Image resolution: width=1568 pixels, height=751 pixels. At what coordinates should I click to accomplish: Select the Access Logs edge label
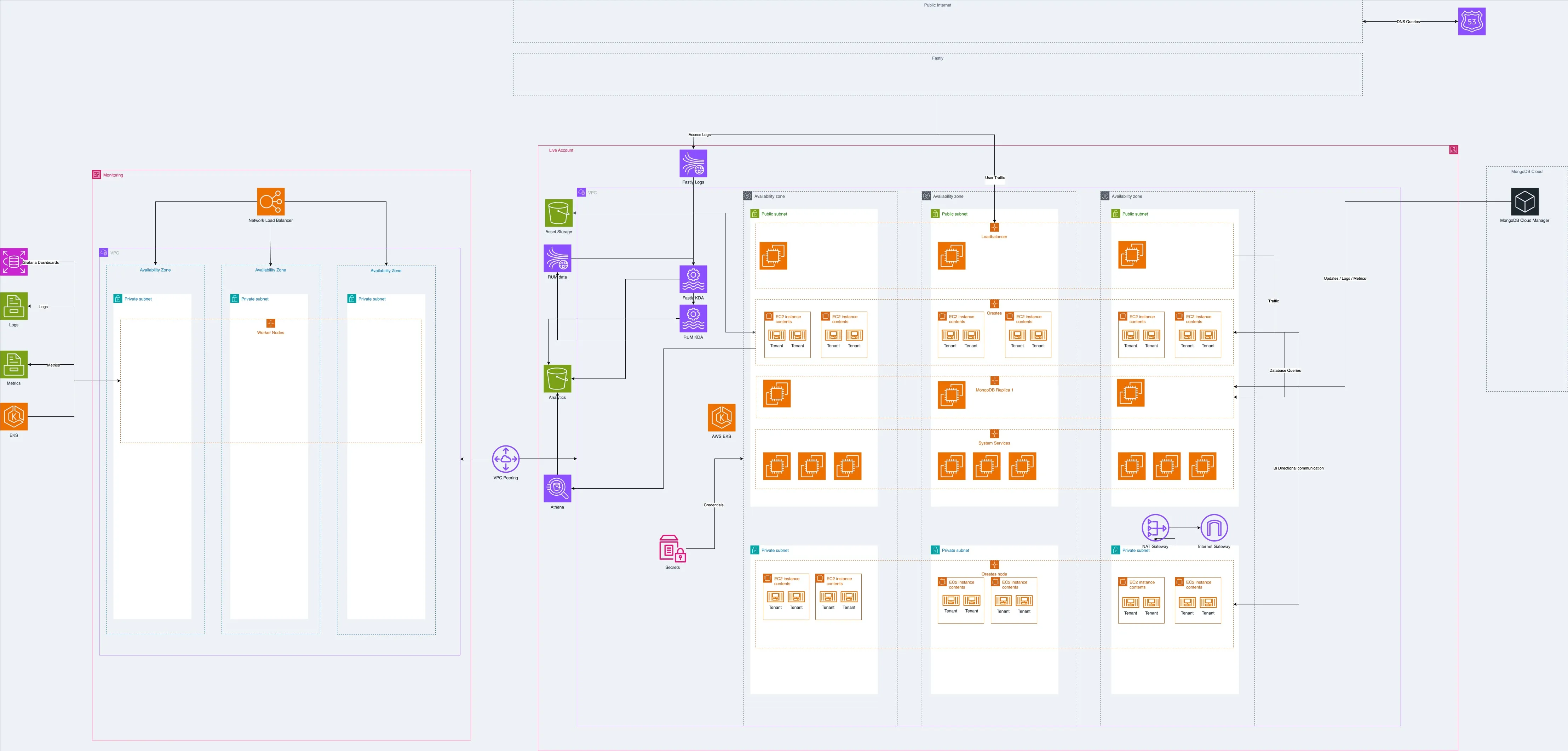point(699,135)
